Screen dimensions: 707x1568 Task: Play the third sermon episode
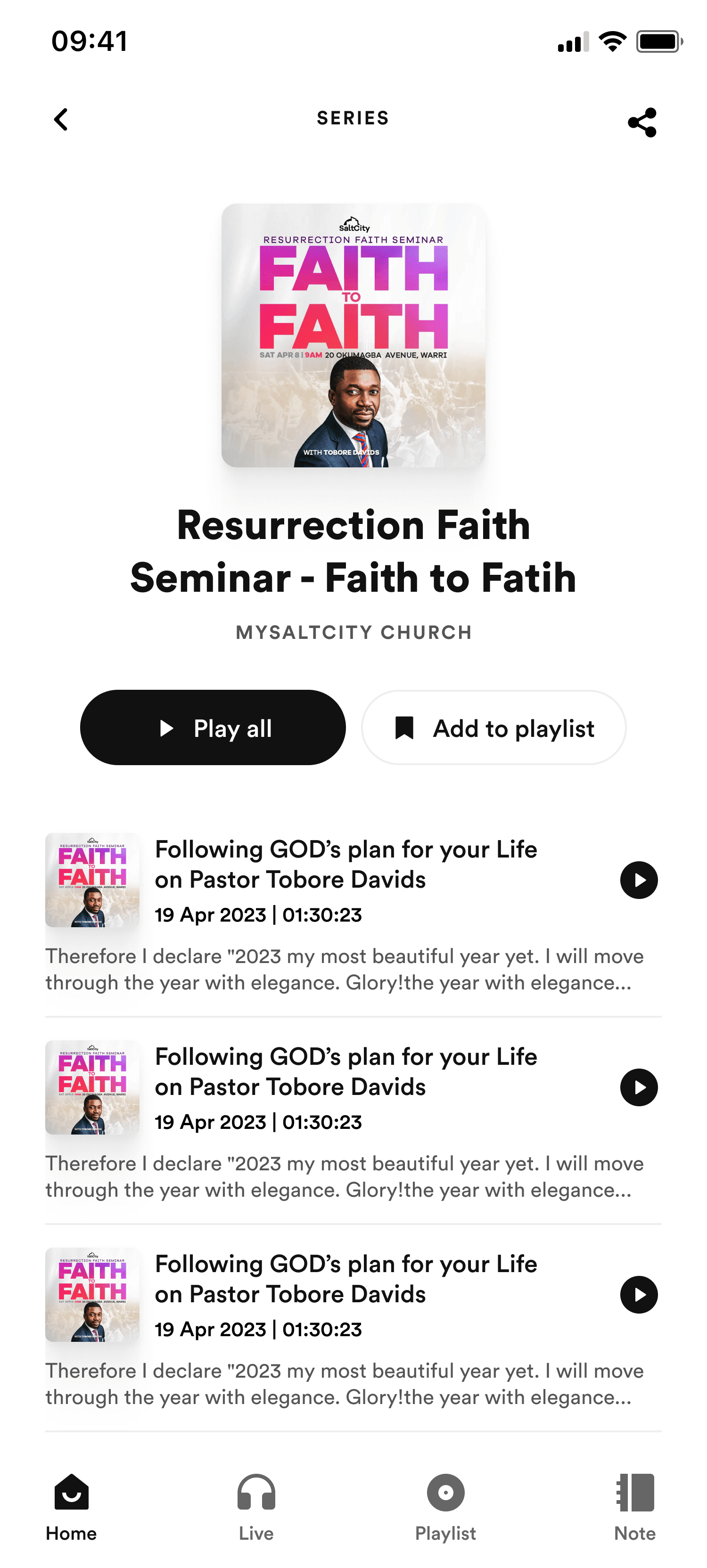638,1295
